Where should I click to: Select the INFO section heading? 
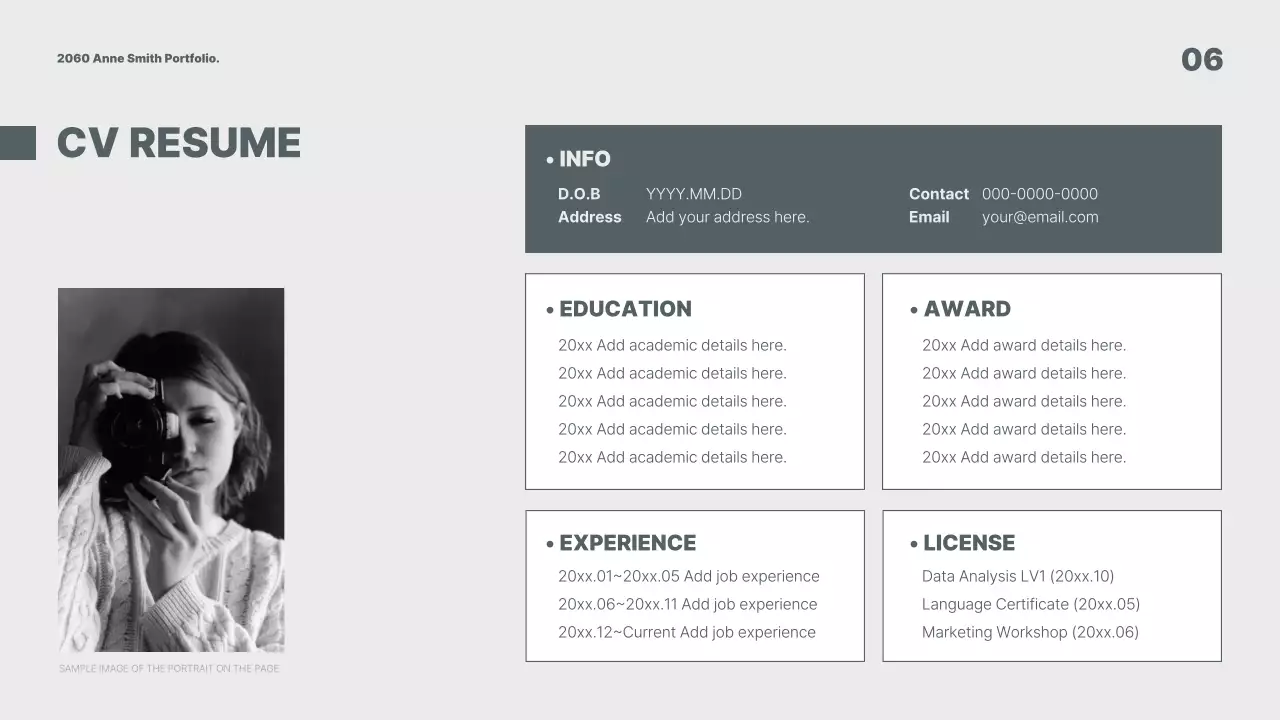[x=584, y=159]
